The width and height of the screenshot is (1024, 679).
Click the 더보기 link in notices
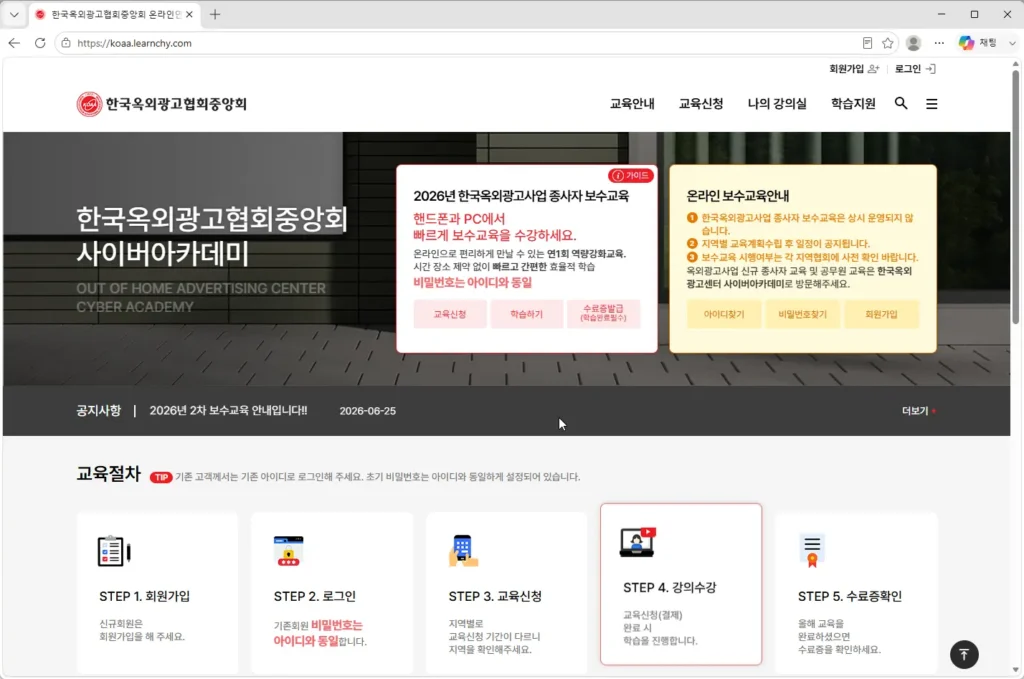pyautogui.click(x=918, y=411)
